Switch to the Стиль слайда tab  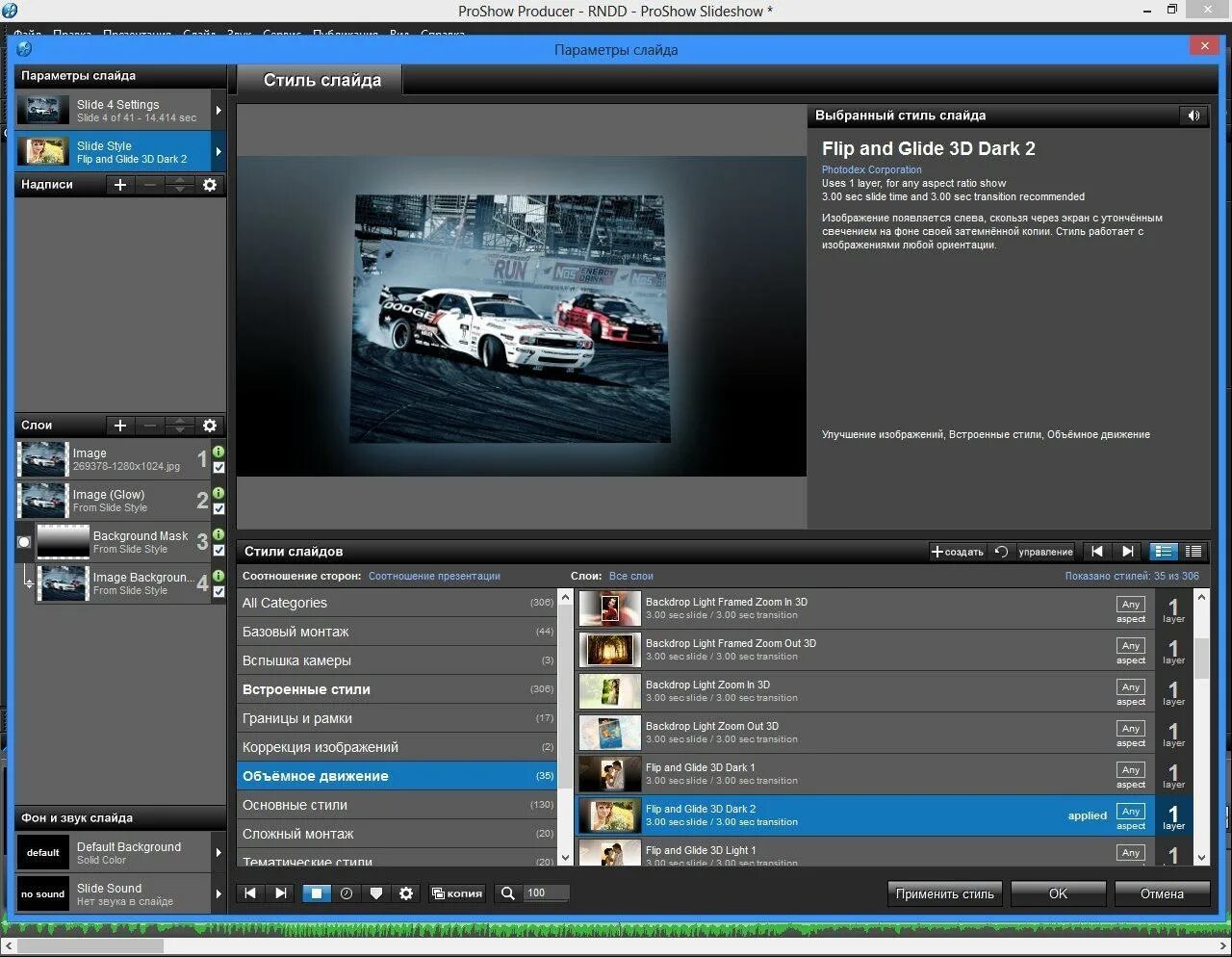[x=320, y=80]
